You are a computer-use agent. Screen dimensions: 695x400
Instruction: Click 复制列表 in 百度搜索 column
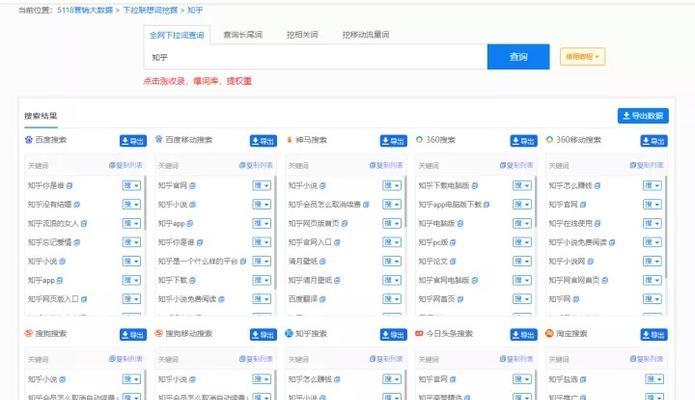[126, 165]
